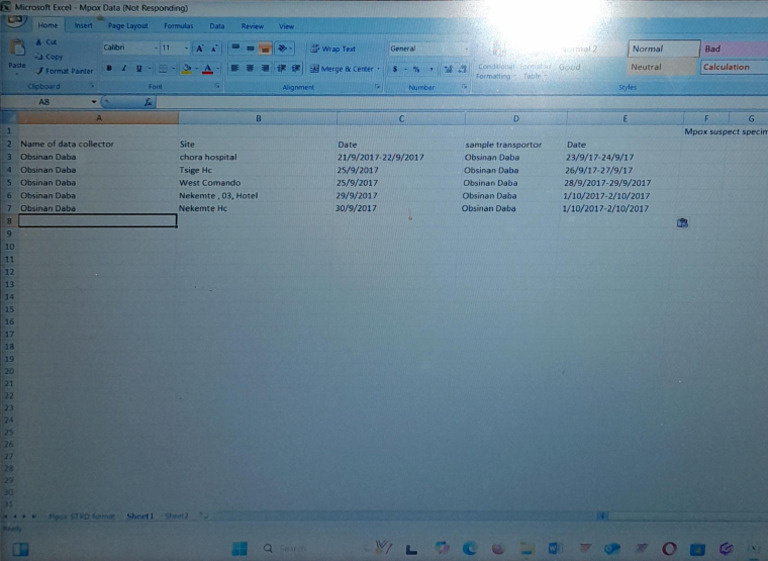Toggle Underline formatting
This screenshot has width=768, height=561.
139,68
